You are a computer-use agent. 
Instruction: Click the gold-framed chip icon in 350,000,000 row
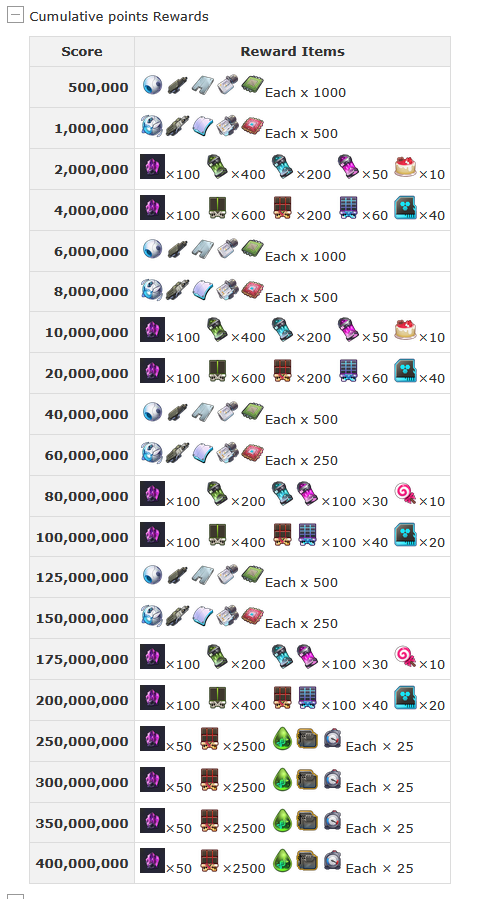point(307,820)
